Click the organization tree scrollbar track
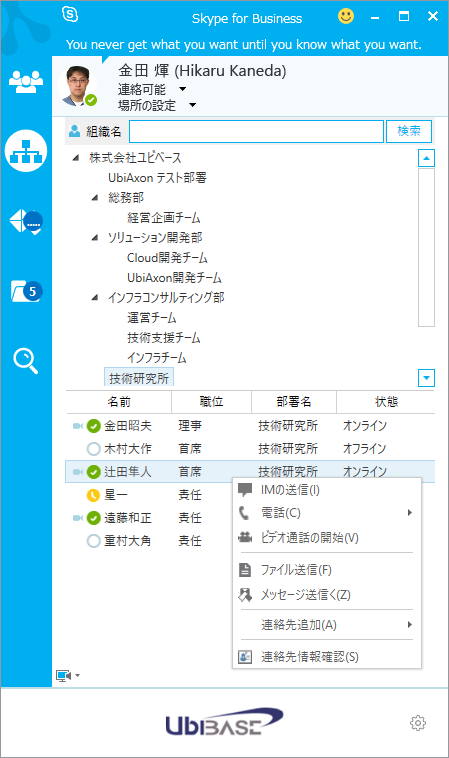 (426, 248)
